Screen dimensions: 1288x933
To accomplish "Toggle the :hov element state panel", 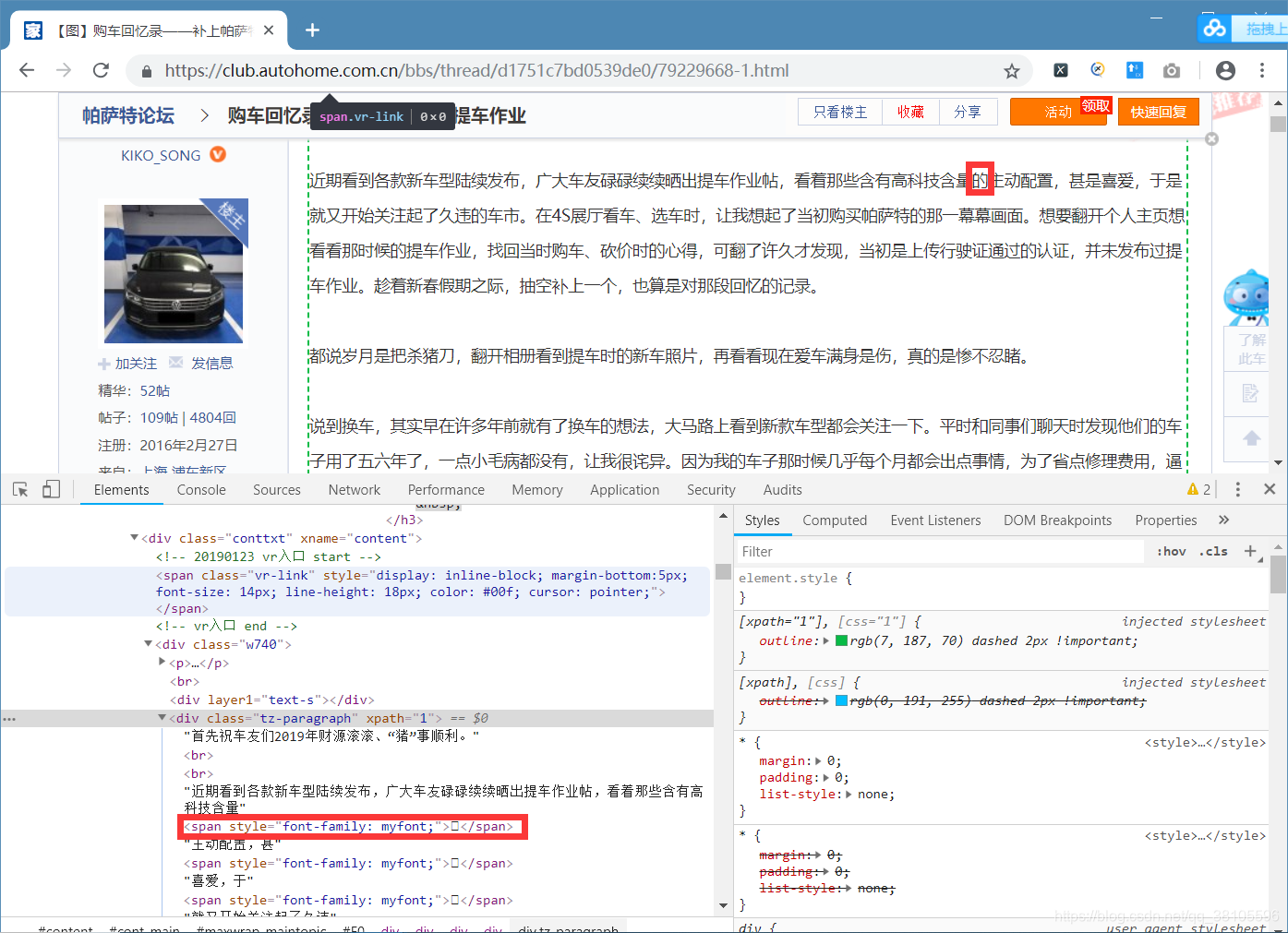I will click(1171, 551).
